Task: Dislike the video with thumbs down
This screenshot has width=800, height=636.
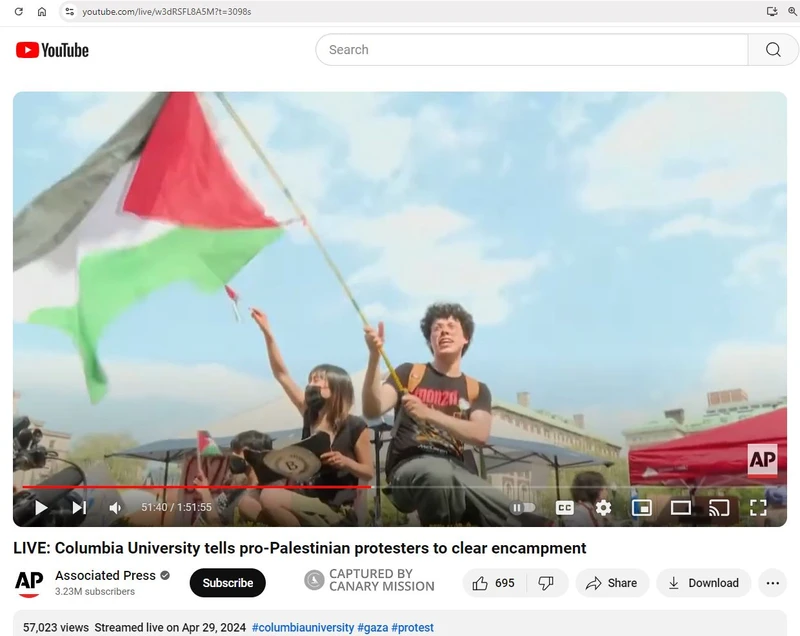Action: click(546, 583)
